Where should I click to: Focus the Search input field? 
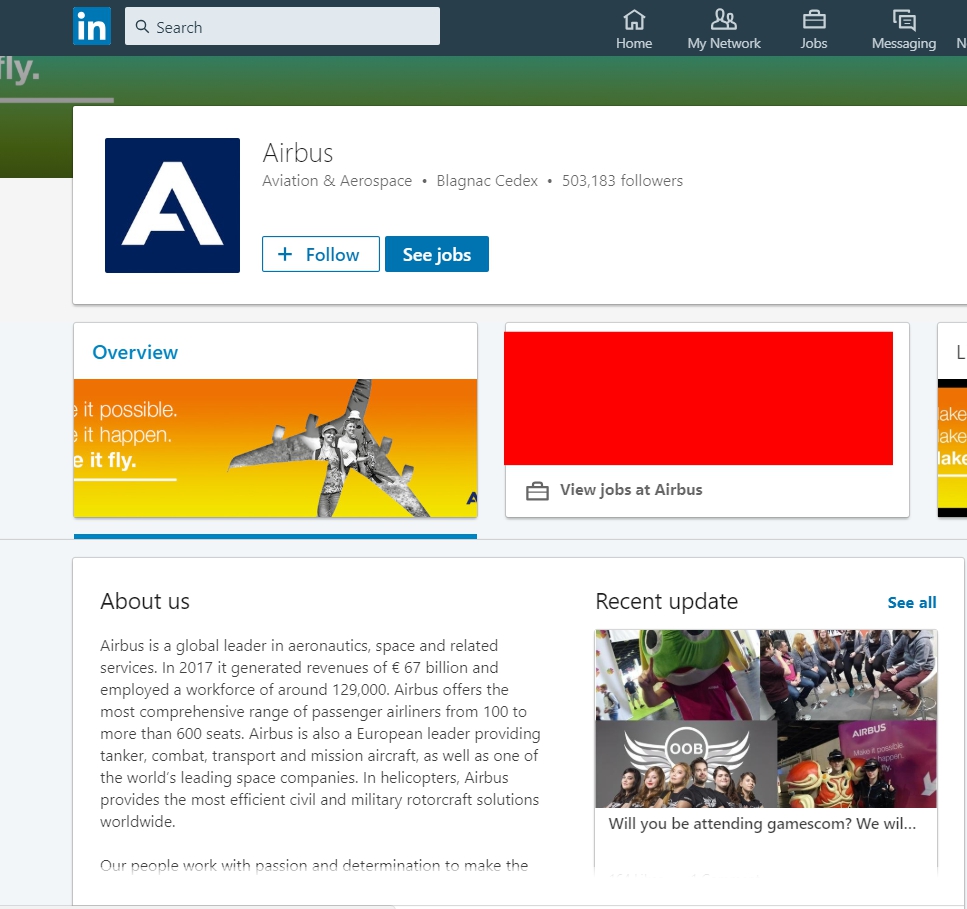[290, 27]
